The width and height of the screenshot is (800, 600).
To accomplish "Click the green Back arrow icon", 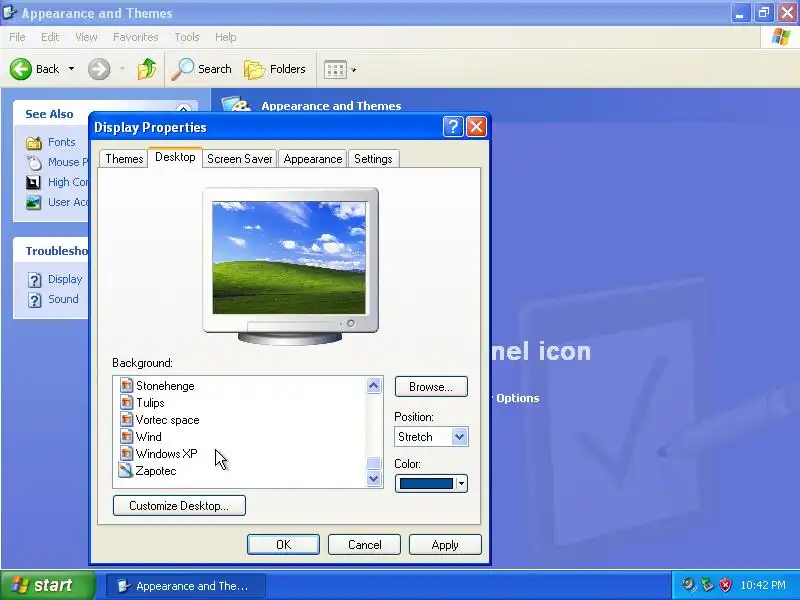I will [x=21, y=69].
